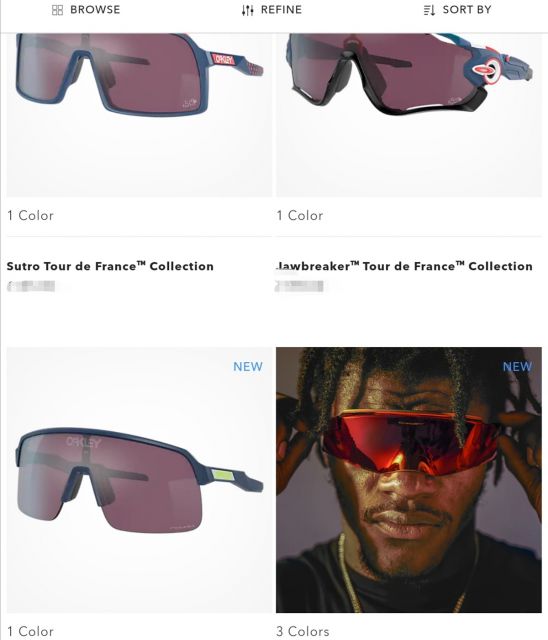This screenshot has width=548, height=640.
Task: Click the "3 Colors" label under model photo
Action: coord(303,631)
